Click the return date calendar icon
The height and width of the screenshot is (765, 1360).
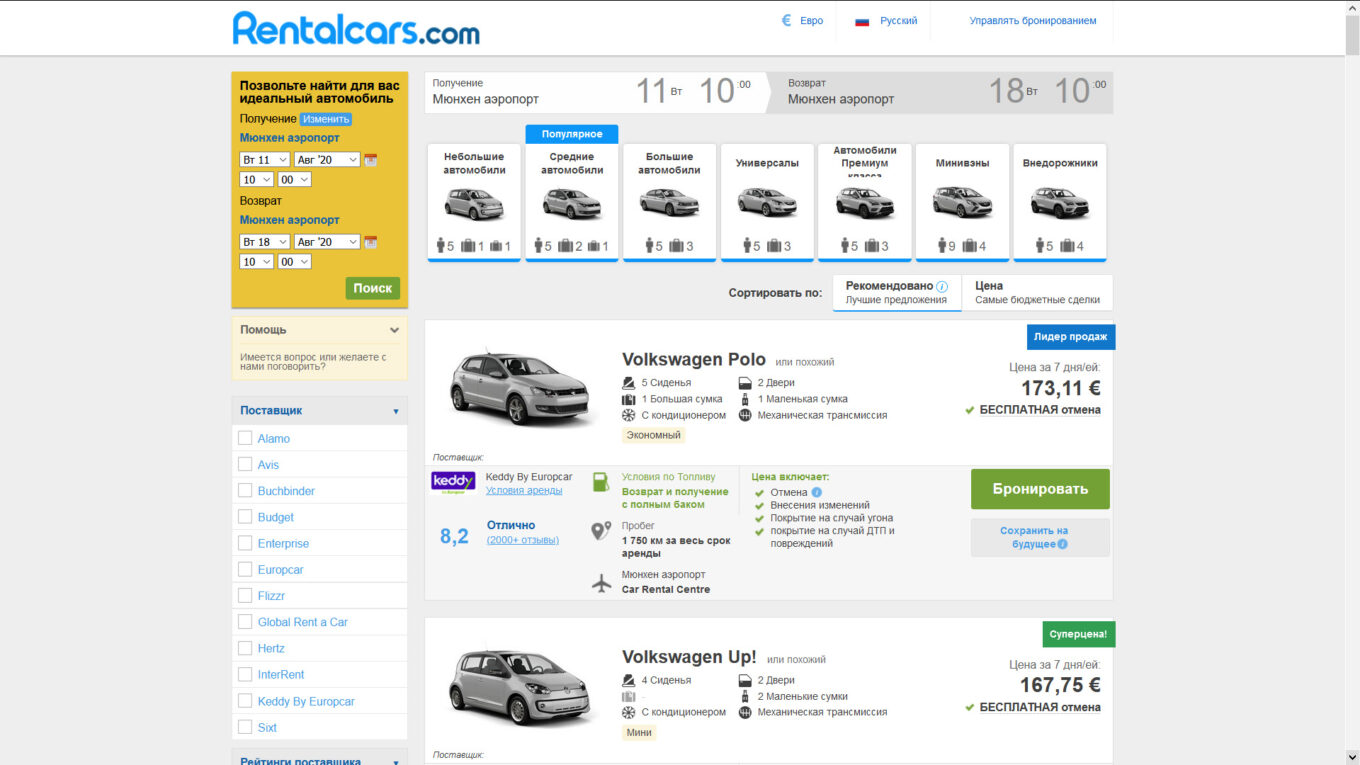coord(371,242)
